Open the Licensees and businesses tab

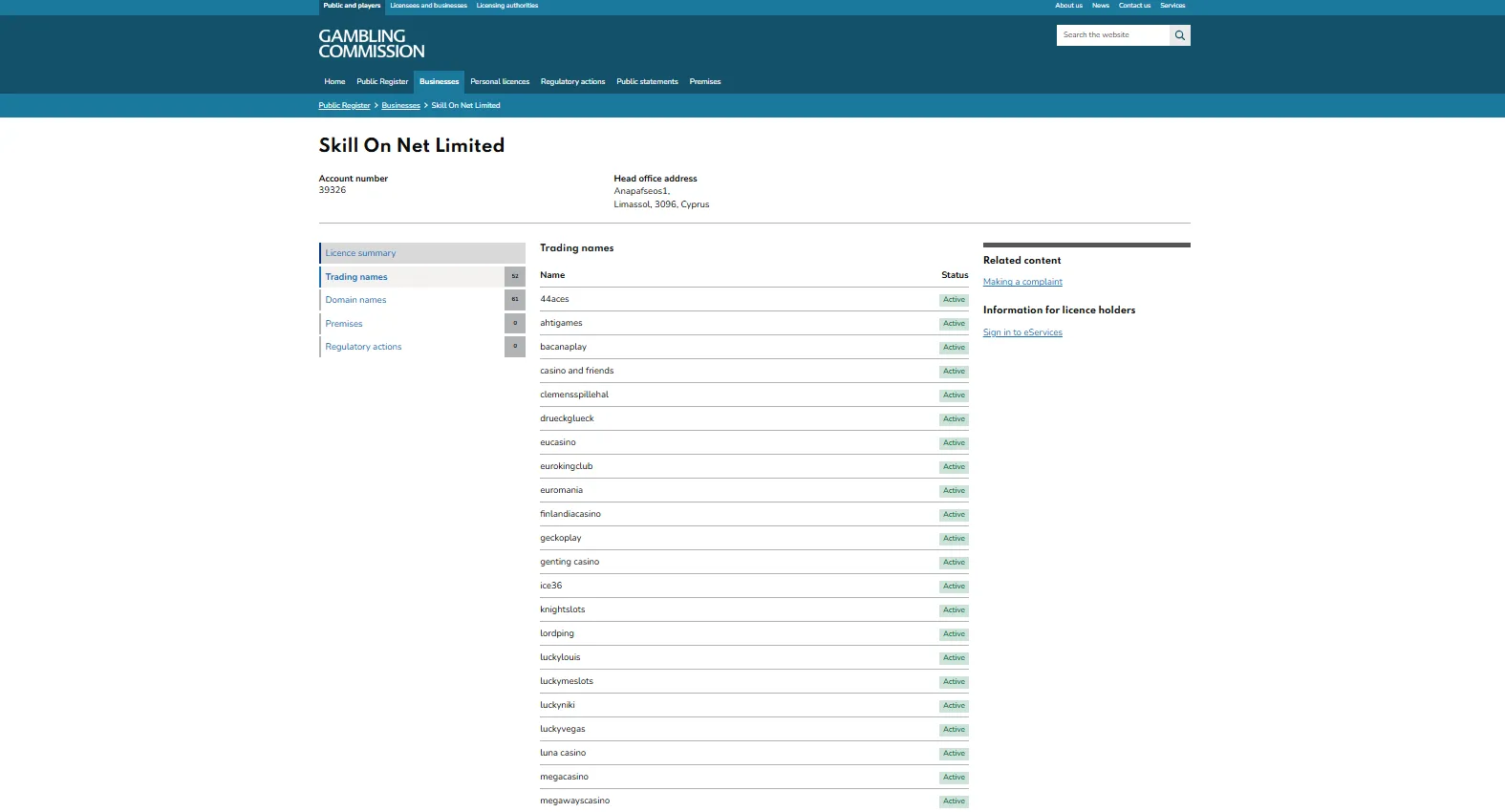pos(428,6)
